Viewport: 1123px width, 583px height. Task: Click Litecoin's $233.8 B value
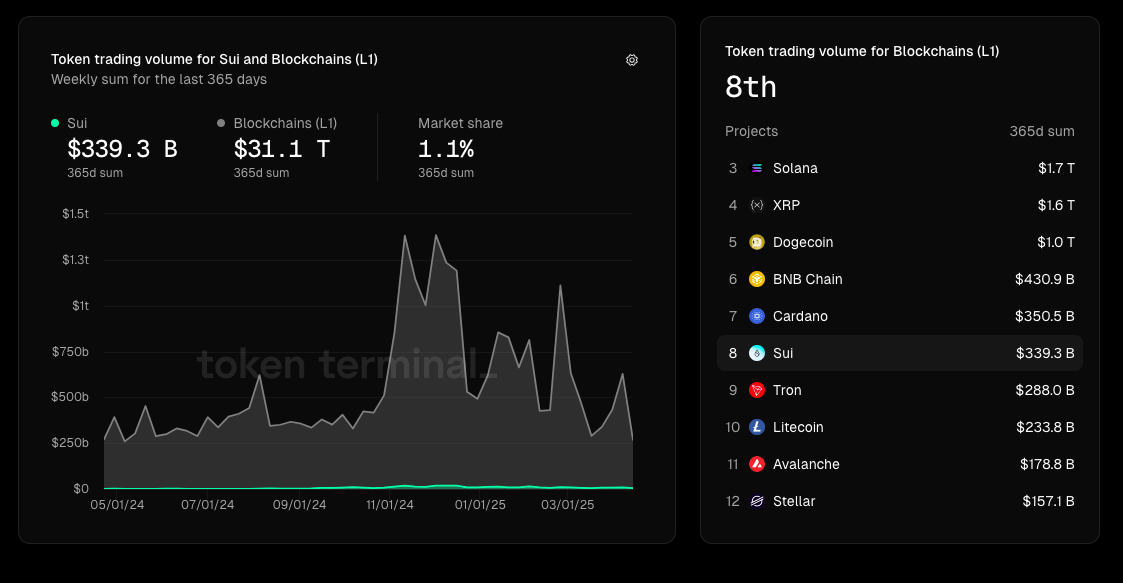[x=1046, y=427]
